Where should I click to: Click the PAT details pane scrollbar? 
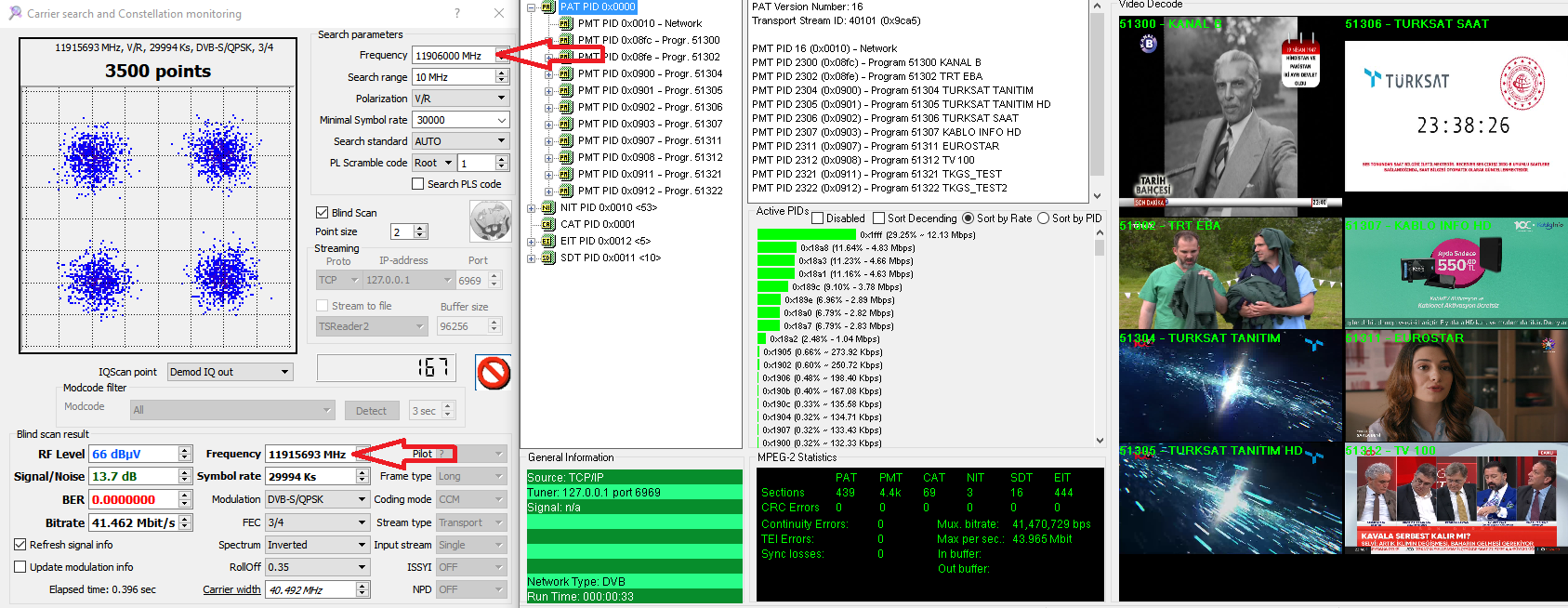(x=1098, y=100)
